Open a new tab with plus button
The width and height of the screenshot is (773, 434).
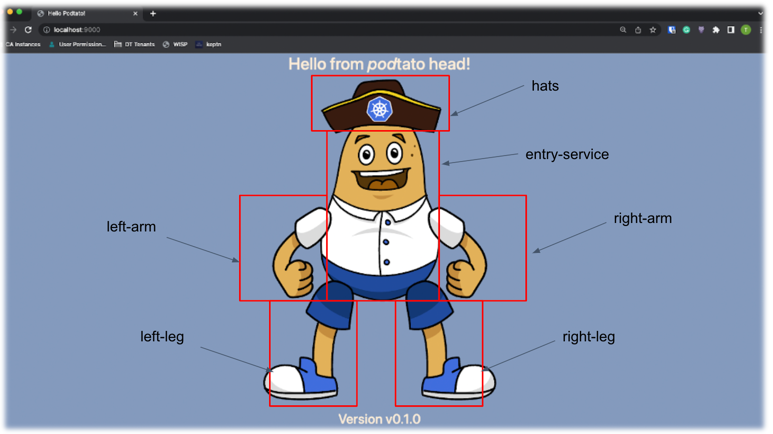tap(153, 14)
